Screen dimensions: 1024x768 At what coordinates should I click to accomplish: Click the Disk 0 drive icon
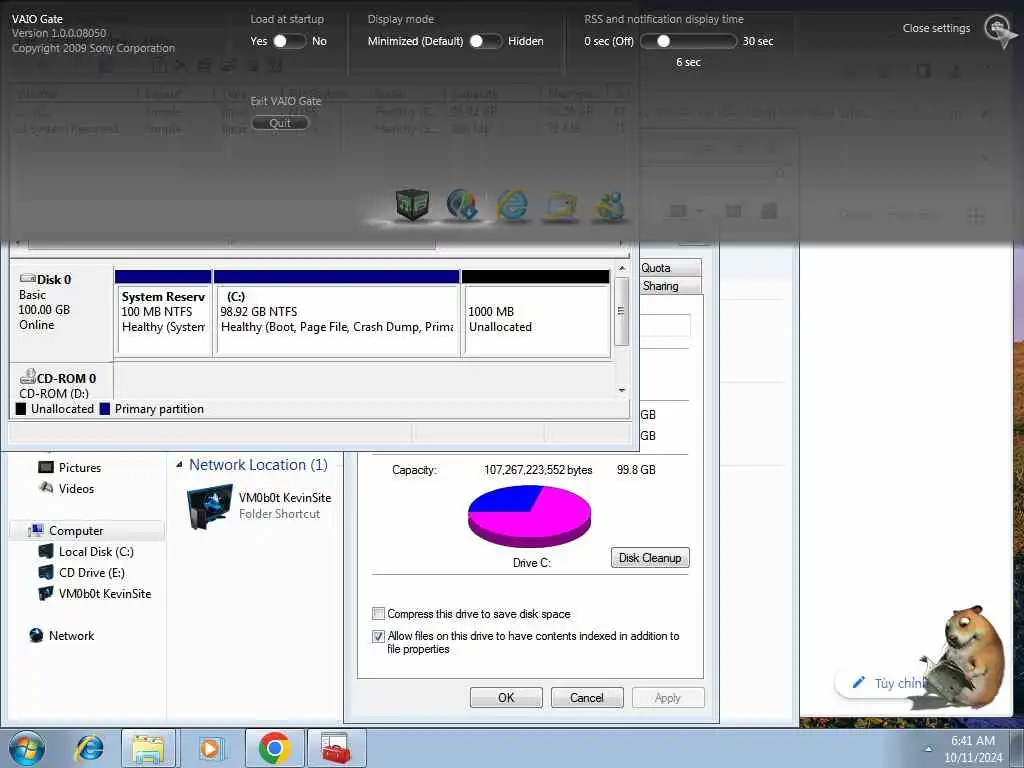click(27, 279)
